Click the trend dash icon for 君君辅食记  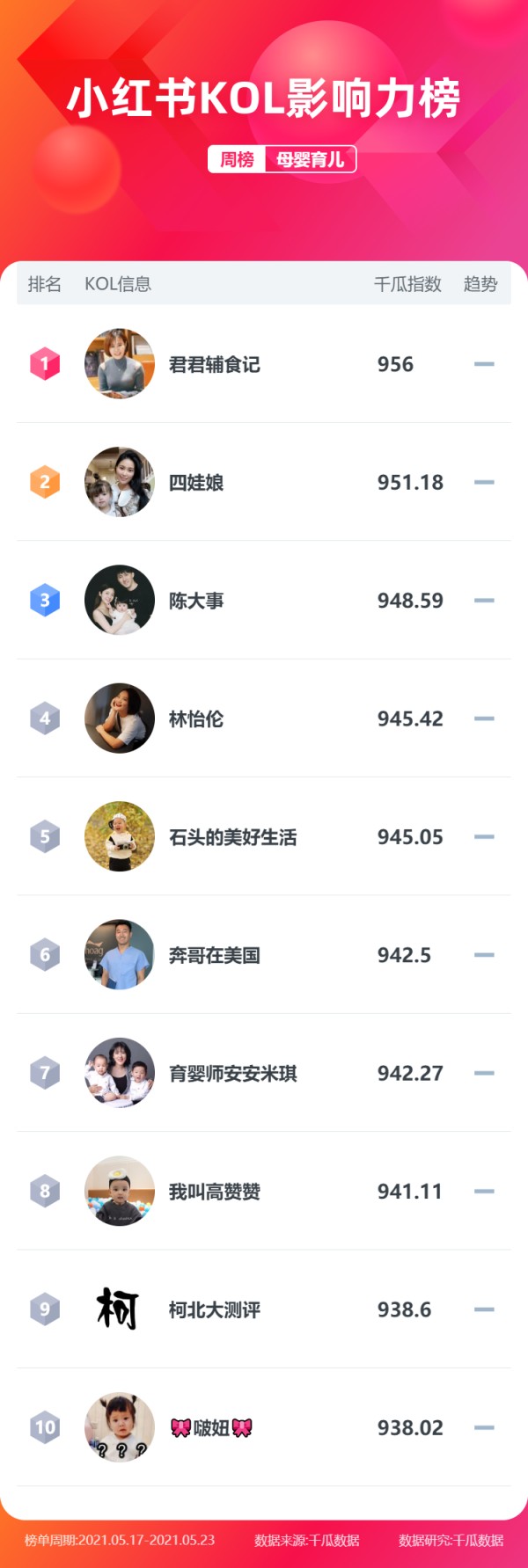pos(484,364)
